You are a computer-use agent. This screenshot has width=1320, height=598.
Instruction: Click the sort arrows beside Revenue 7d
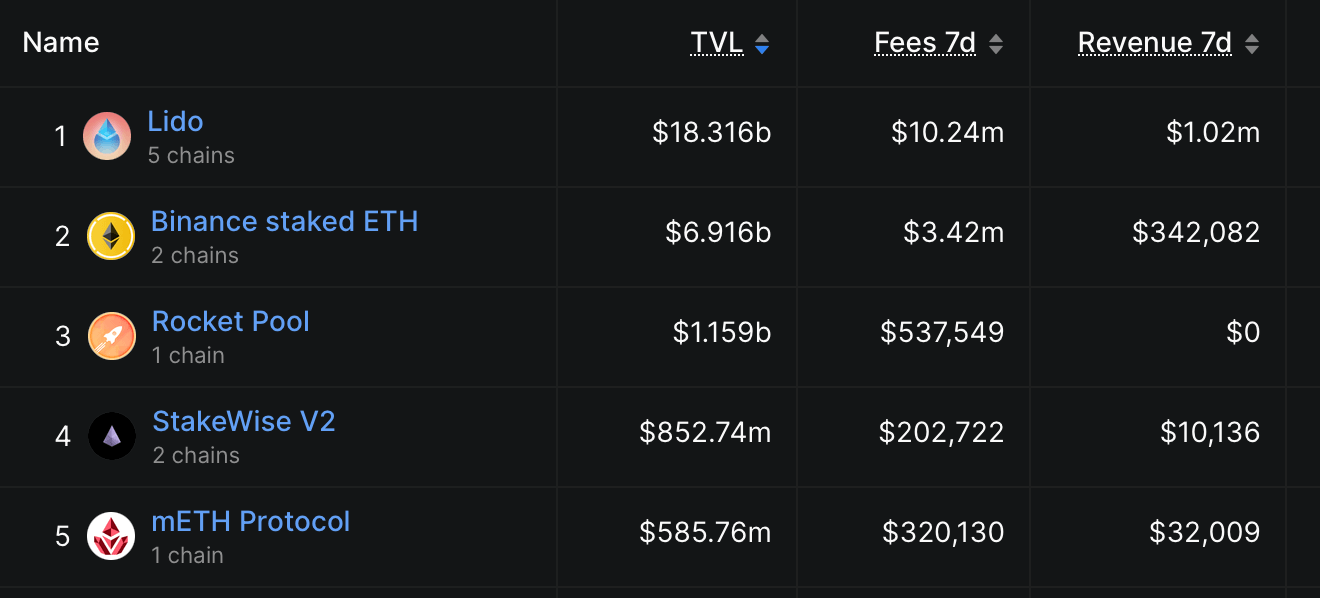pos(1251,43)
